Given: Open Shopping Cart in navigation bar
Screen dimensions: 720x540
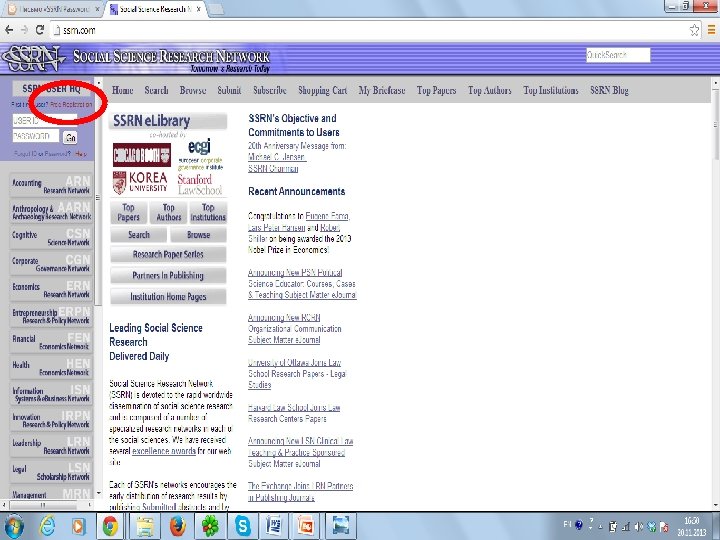Looking at the screenshot, I should (322, 90).
